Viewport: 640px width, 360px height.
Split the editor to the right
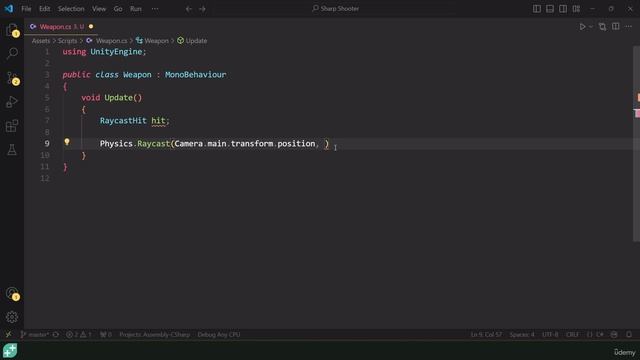click(x=616, y=27)
